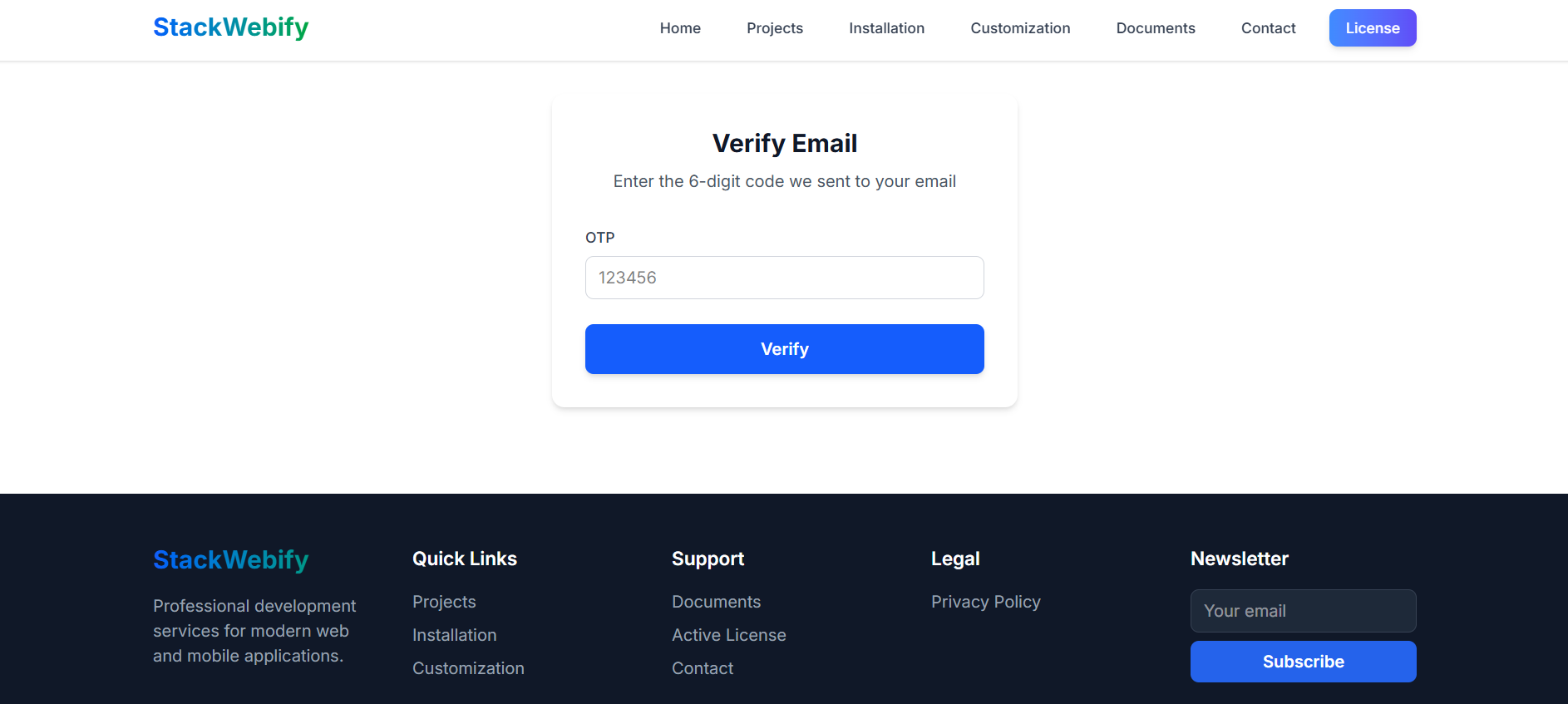Navigate to Contact in header

point(1268,28)
